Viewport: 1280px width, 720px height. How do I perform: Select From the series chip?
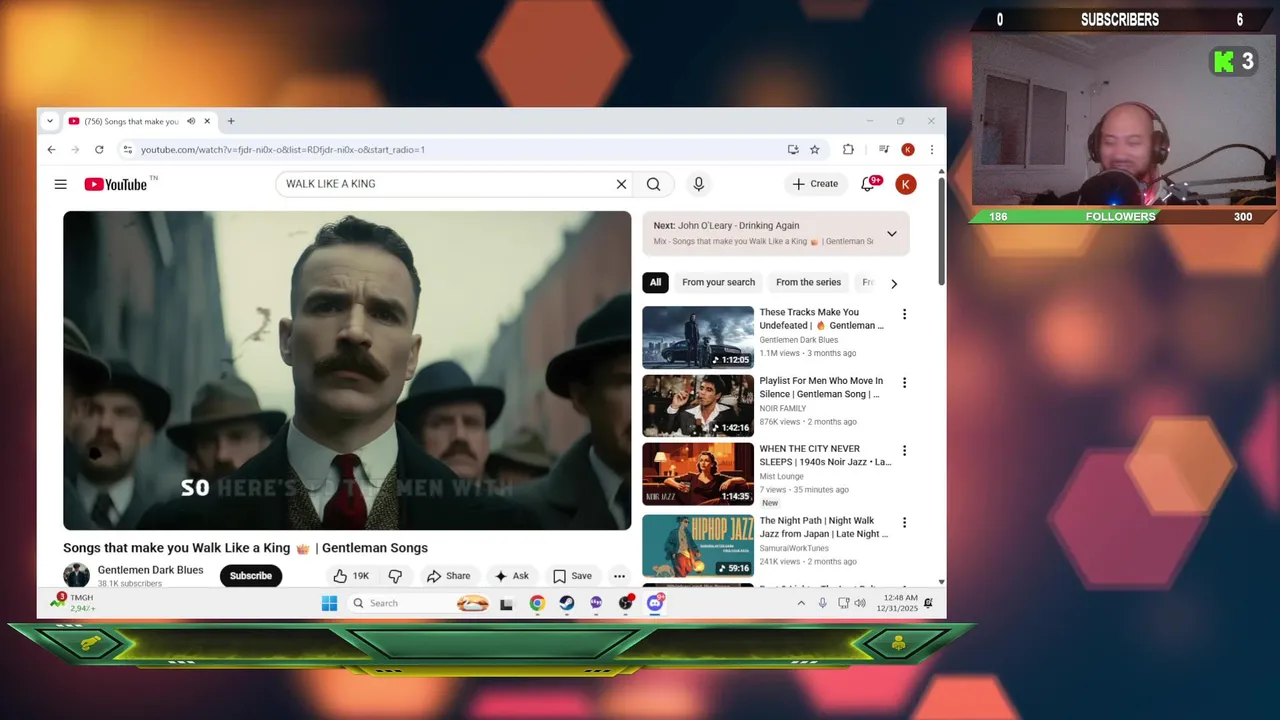tap(808, 283)
